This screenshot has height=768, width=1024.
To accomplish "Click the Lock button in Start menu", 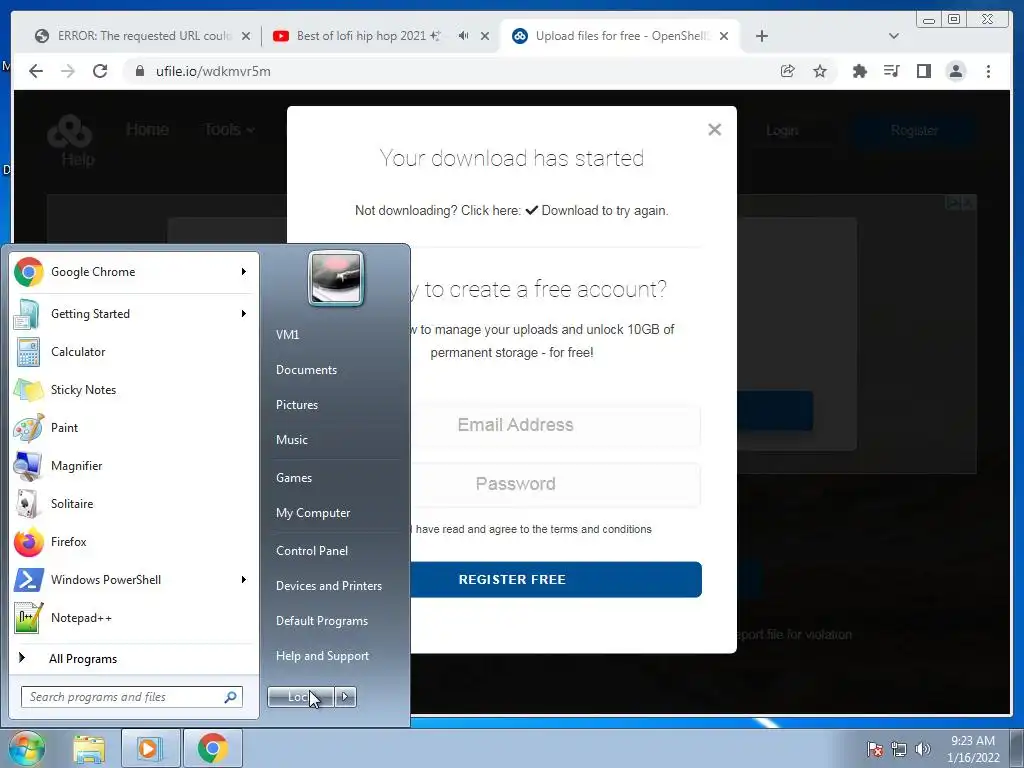I will (x=301, y=697).
